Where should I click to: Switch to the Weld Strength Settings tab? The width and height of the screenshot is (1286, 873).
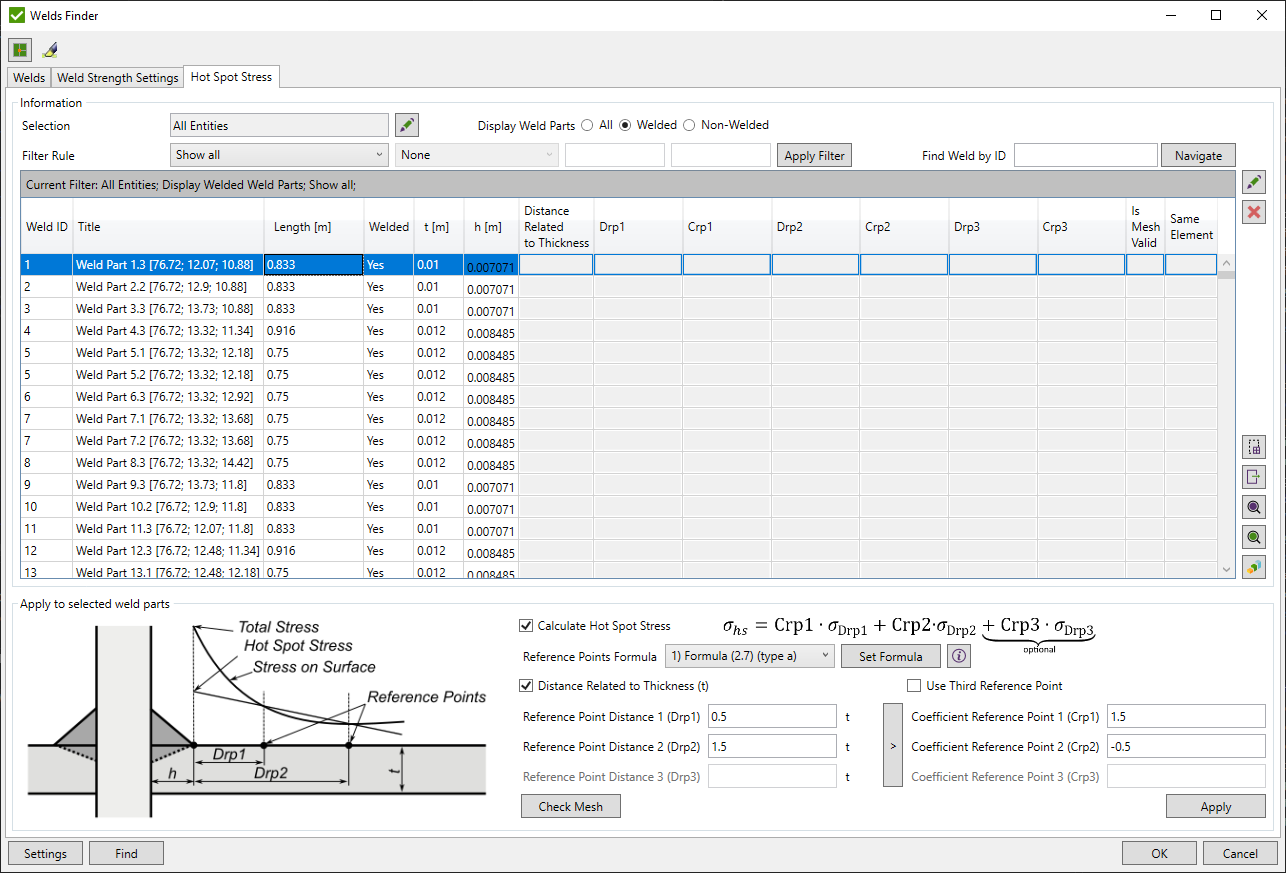coord(117,77)
